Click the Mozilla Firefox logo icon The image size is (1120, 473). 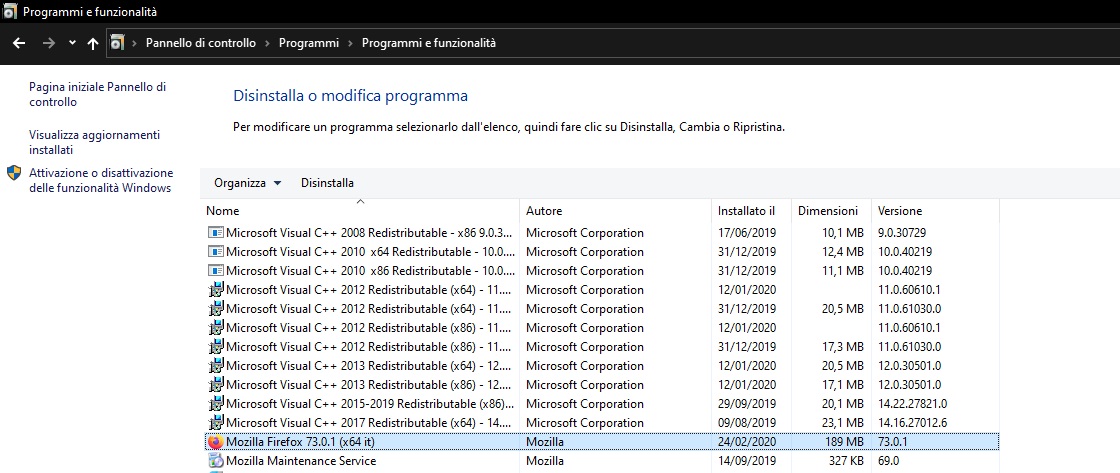coord(216,442)
